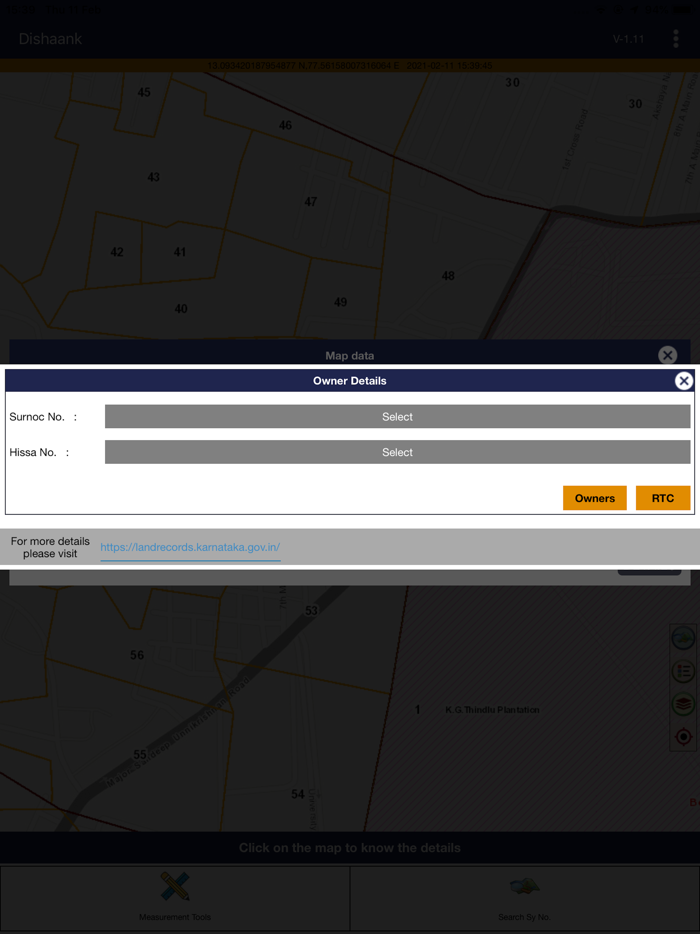700x934 pixels.
Task: Tap survey parcel 46 on the map
Action: [x=285, y=125]
